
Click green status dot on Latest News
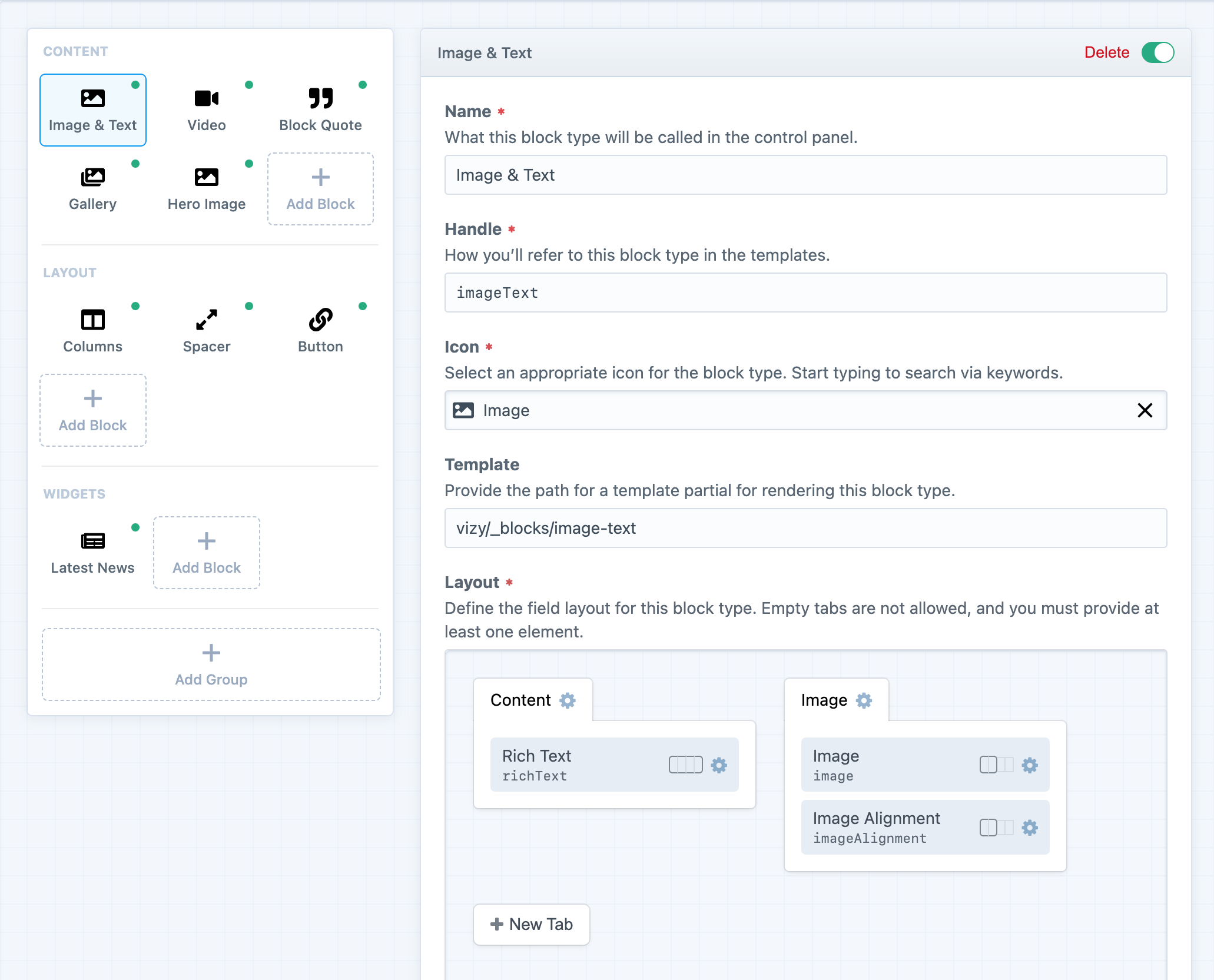tap(135, 527)
